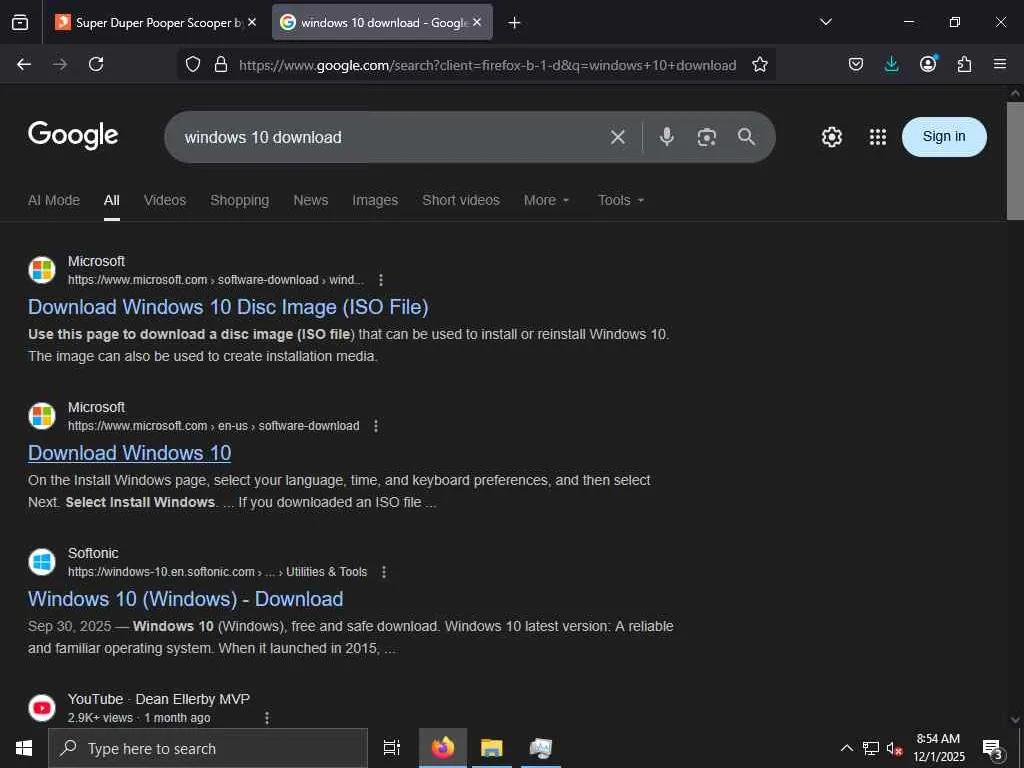
Task: Select the All results tab
Action: coord(112,200)
